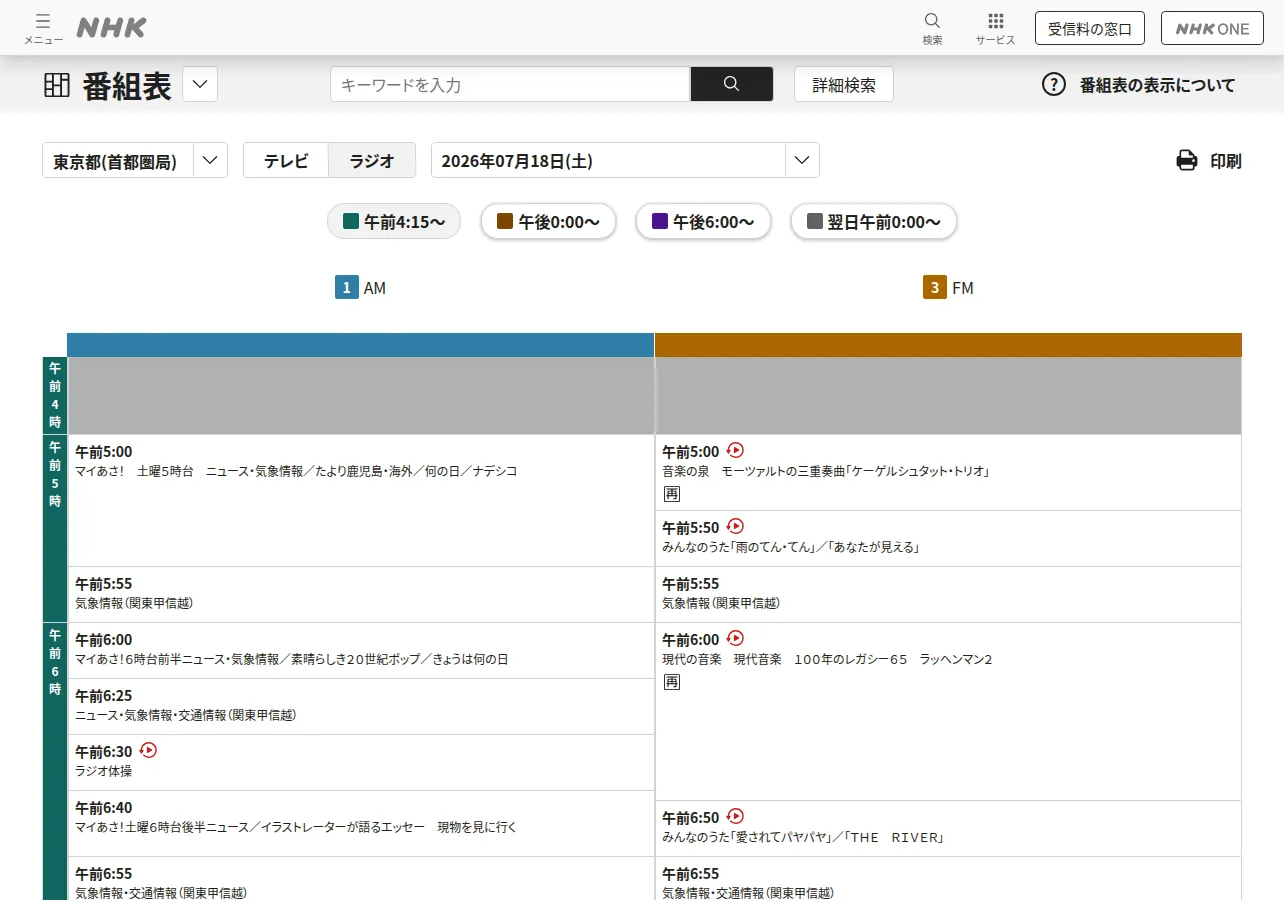
Task: Switch to ラジオ schedule
Action: [372, 160]
